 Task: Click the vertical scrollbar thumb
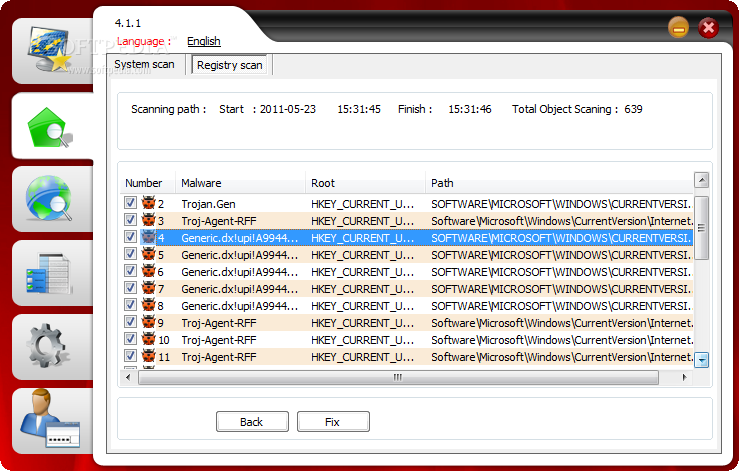702,228
